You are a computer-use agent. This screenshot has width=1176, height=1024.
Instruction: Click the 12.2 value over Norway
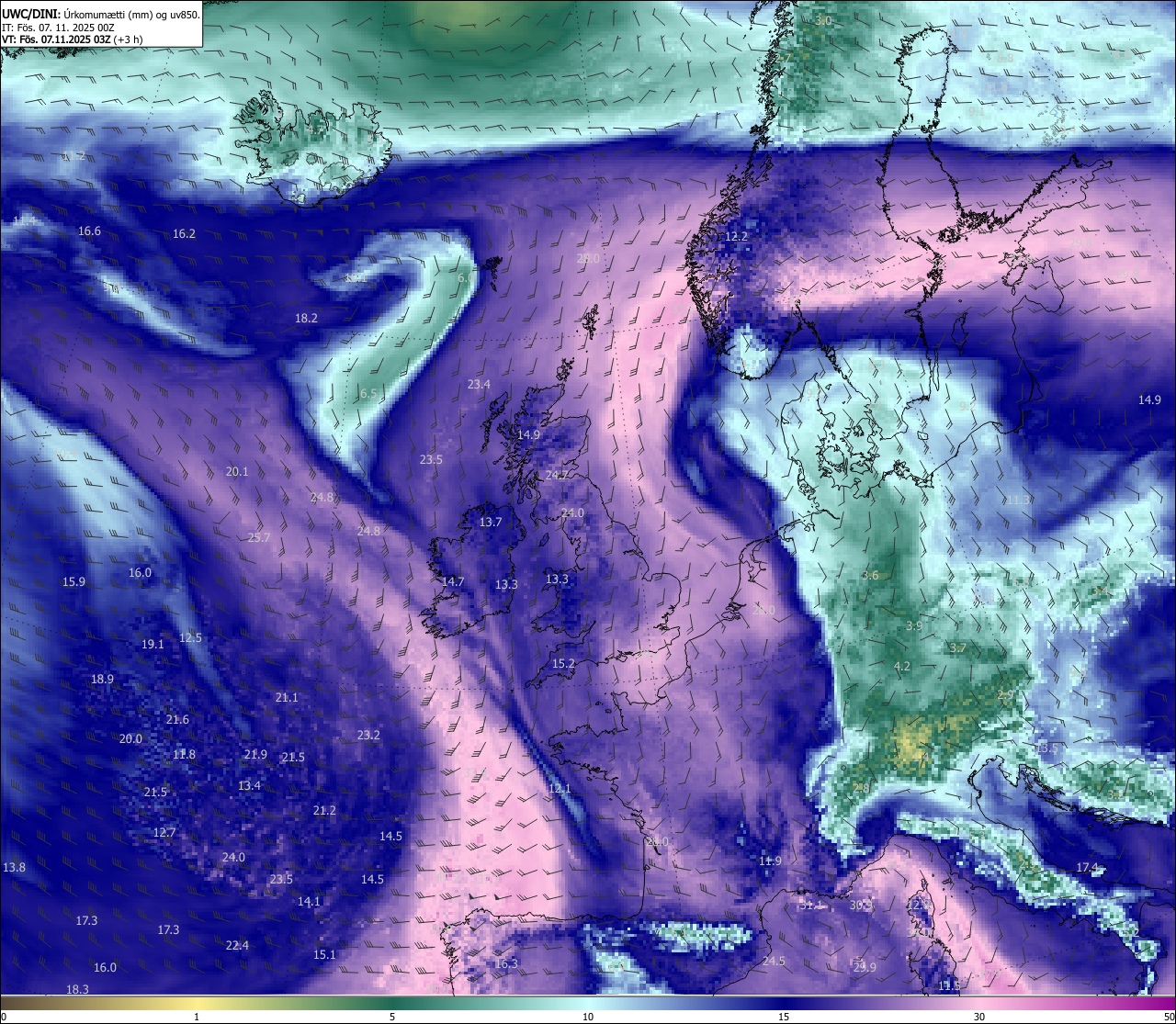coord(736,237)
